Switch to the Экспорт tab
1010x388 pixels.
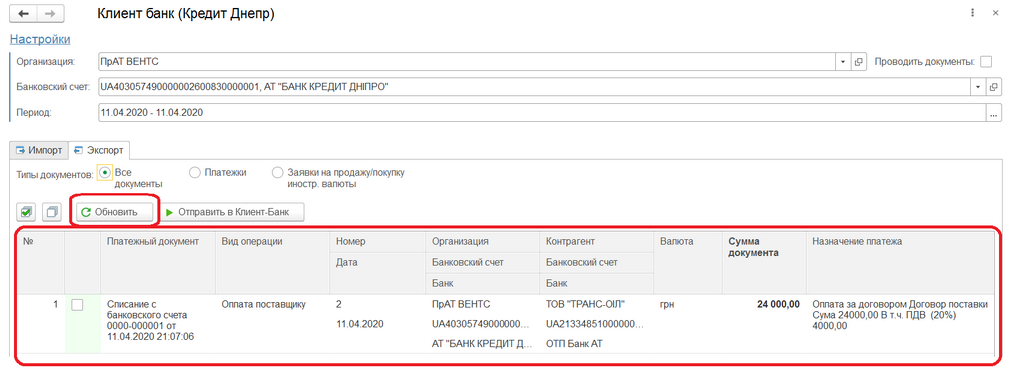(100, 150)
